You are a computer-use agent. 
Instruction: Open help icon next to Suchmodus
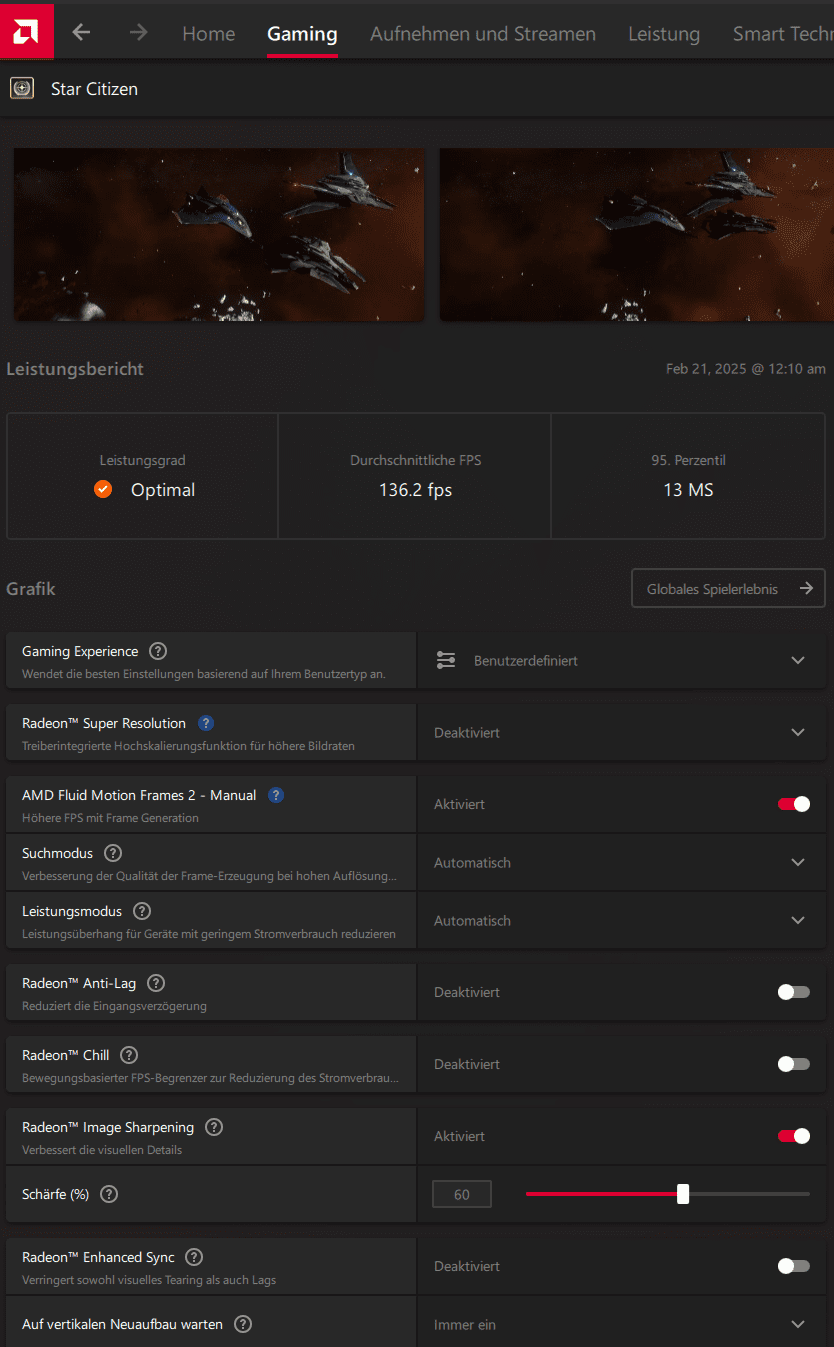[113, 854]
